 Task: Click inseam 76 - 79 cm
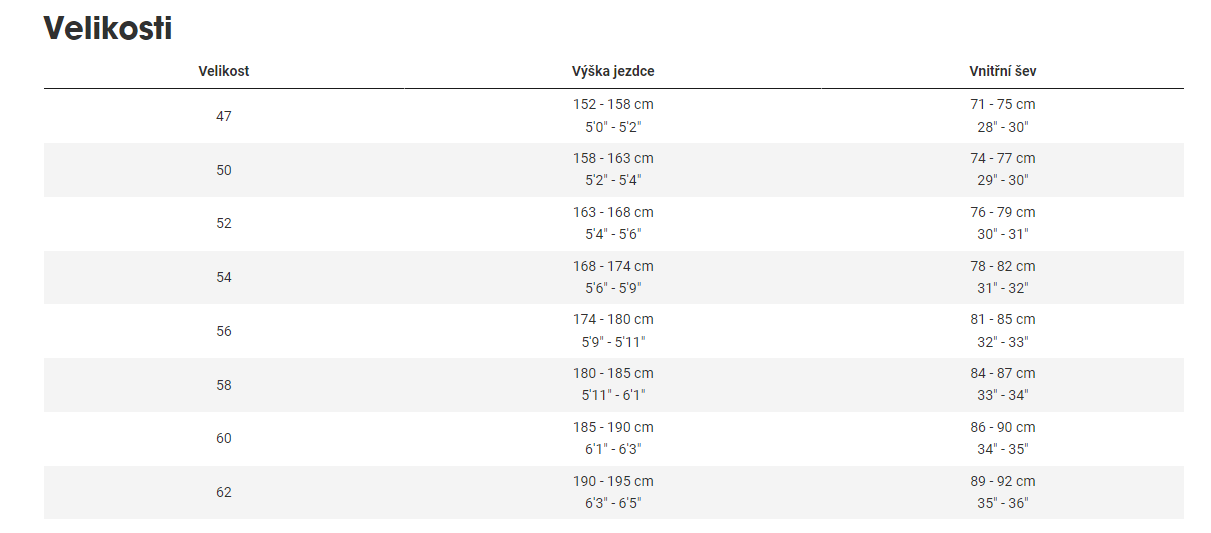pyautogui.click(x=1002, y=212)
